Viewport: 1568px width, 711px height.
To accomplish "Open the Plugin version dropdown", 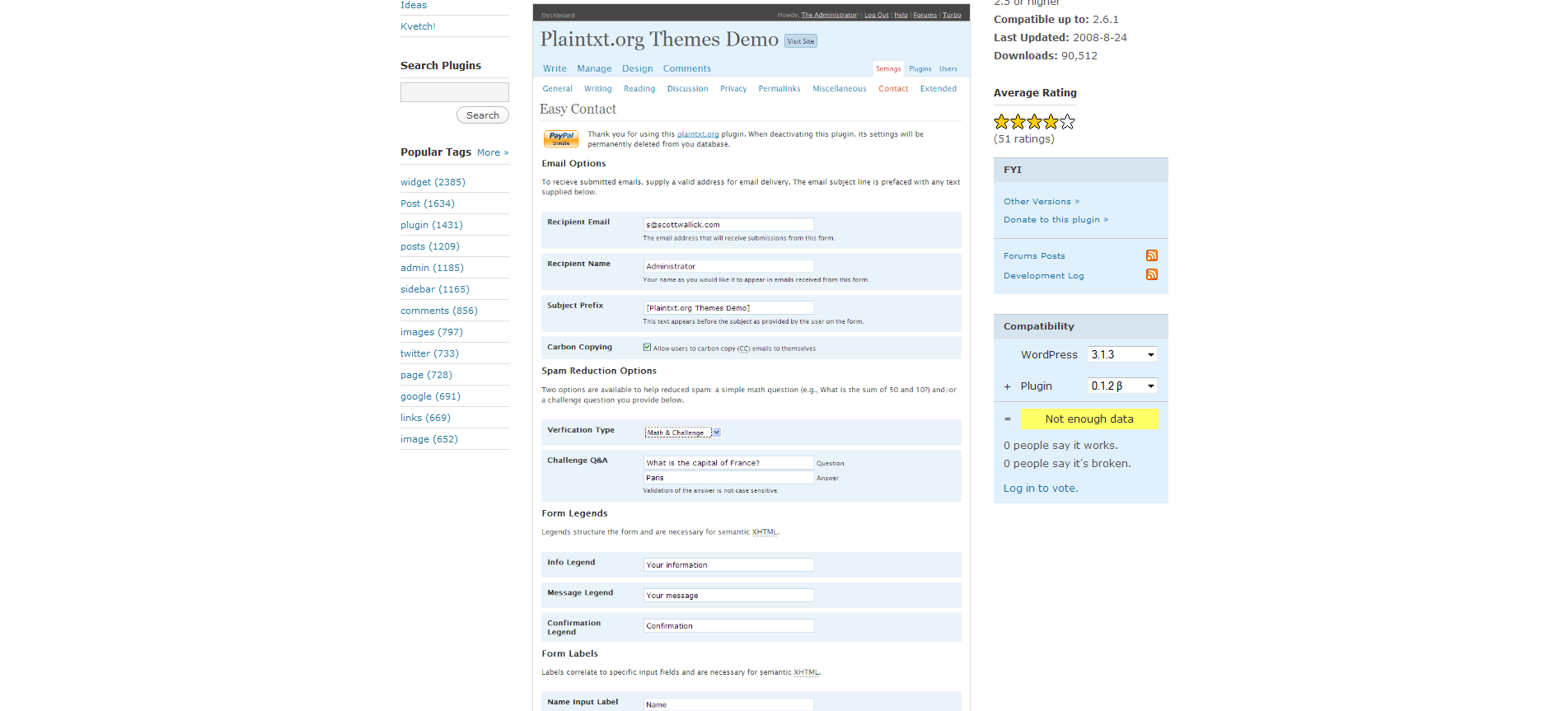I will (1122, 386).
